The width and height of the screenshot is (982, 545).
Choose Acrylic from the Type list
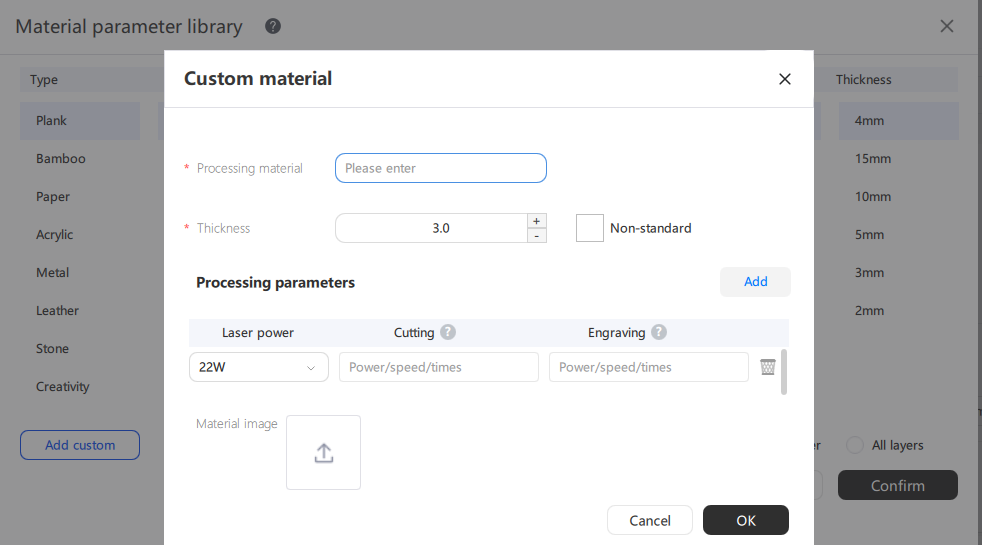(55, 235)
